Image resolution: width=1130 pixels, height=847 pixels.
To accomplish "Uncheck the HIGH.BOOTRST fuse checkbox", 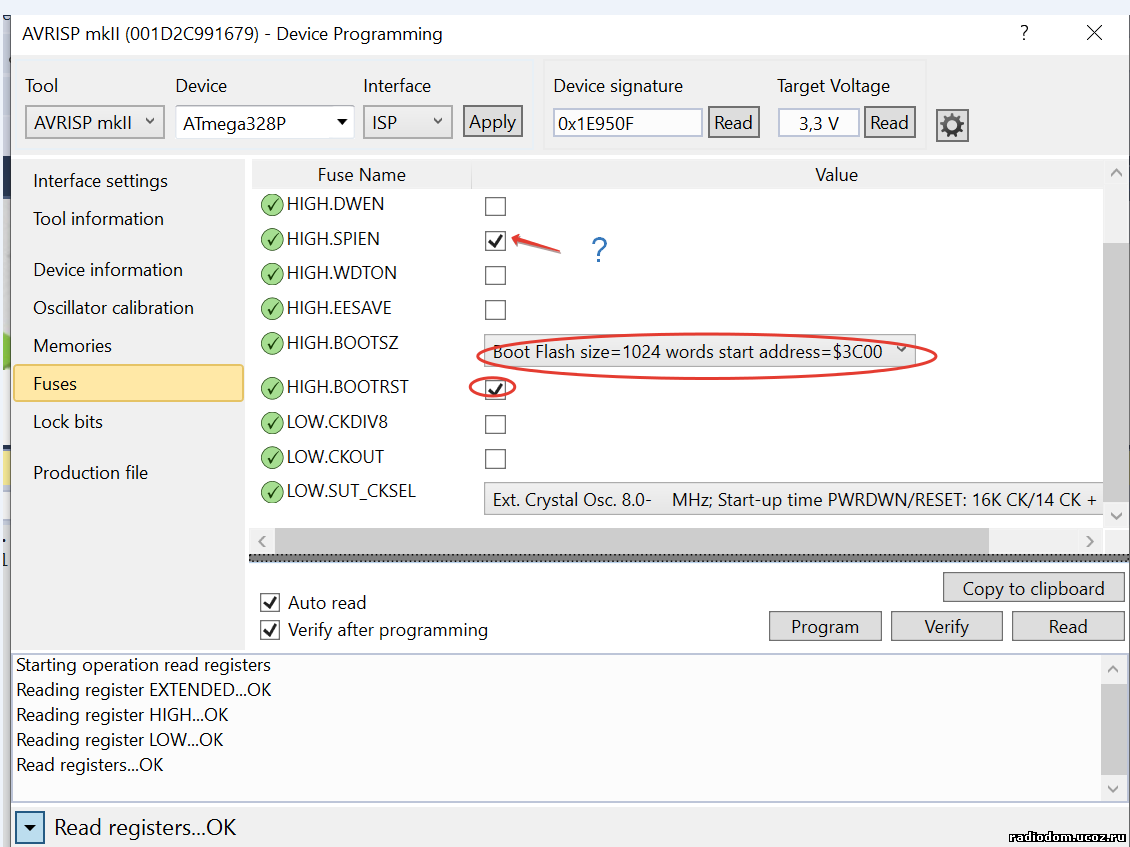I will pyautogui.click(x=495, y=389).
